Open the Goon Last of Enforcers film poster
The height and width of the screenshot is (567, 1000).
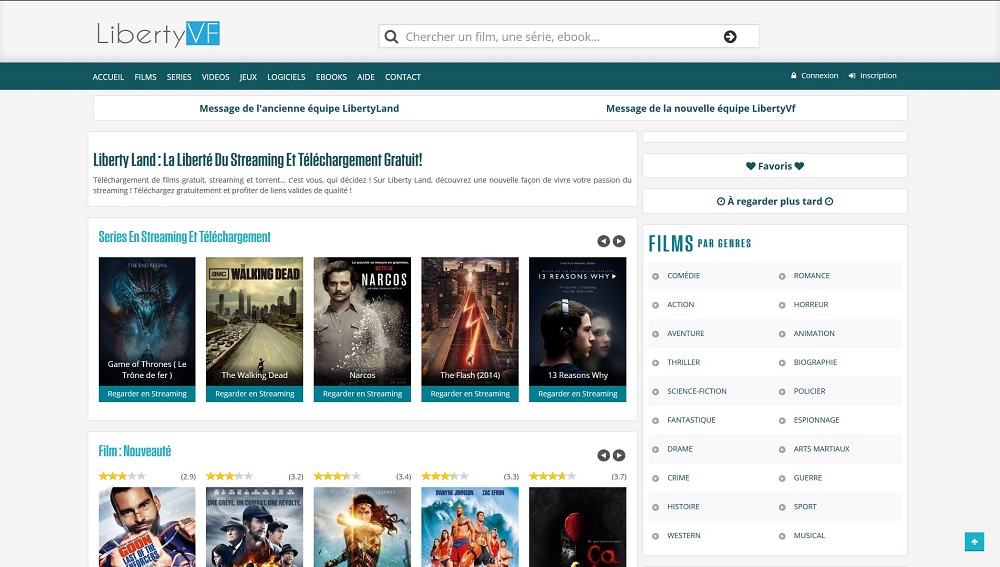click(147, 527)
